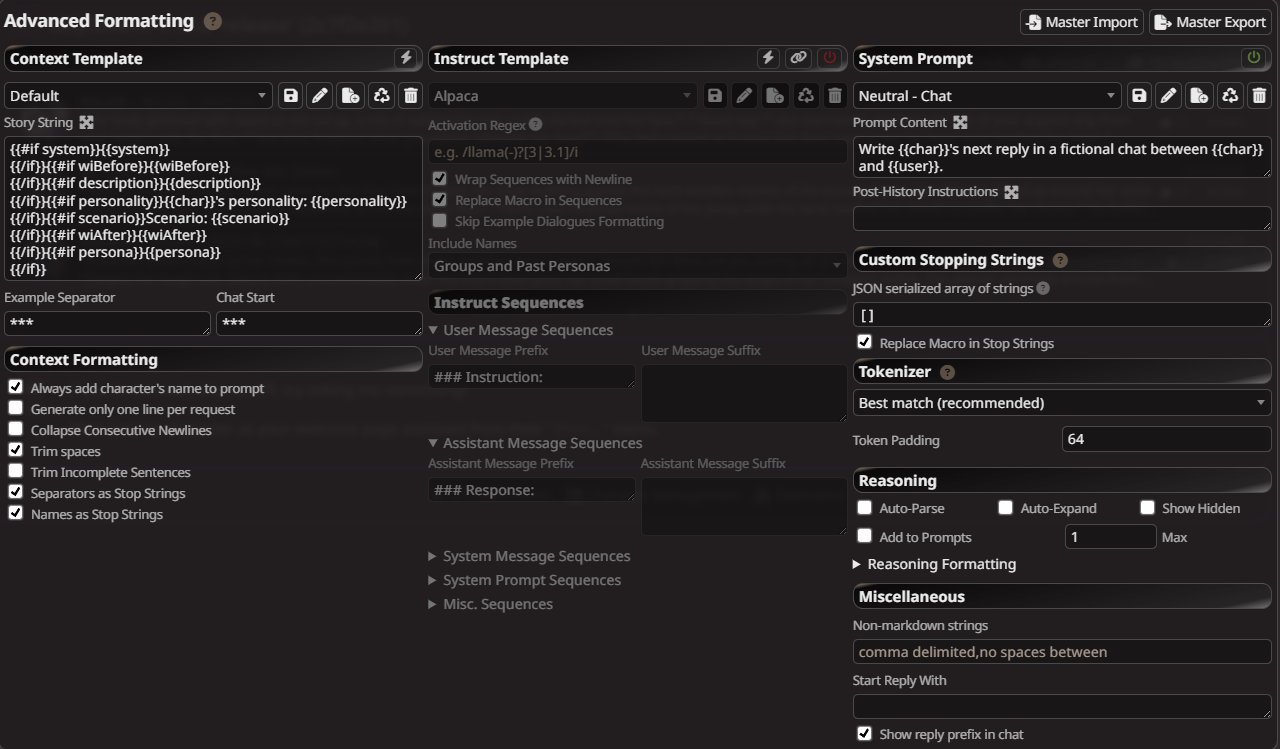1280x749 pixels.
Task: Enable Trim Incomplete Sentences
Action: pyautogui.click(x=15, y=471)
